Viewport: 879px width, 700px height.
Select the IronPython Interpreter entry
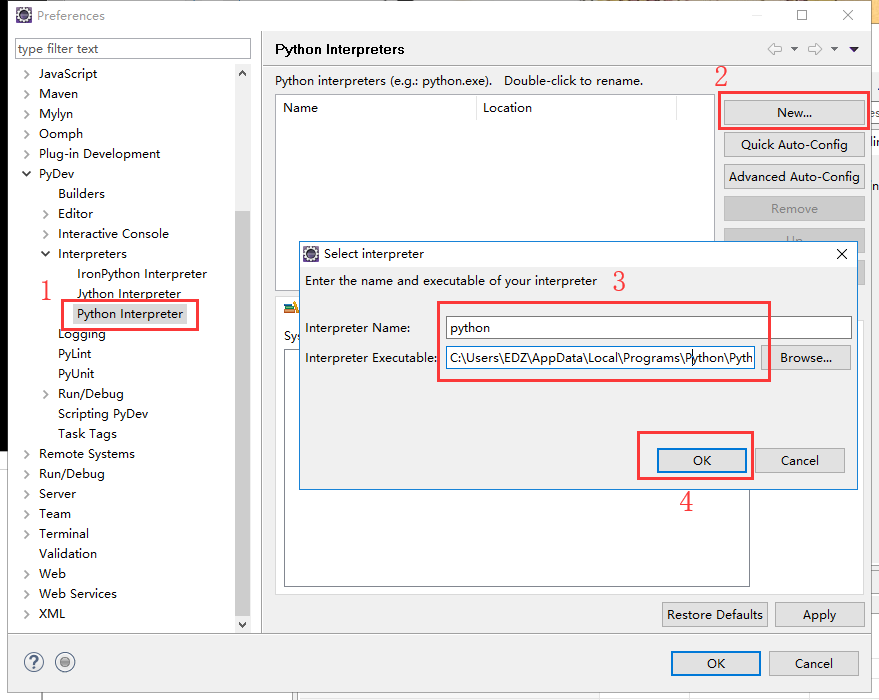click(x=141, y=273)
